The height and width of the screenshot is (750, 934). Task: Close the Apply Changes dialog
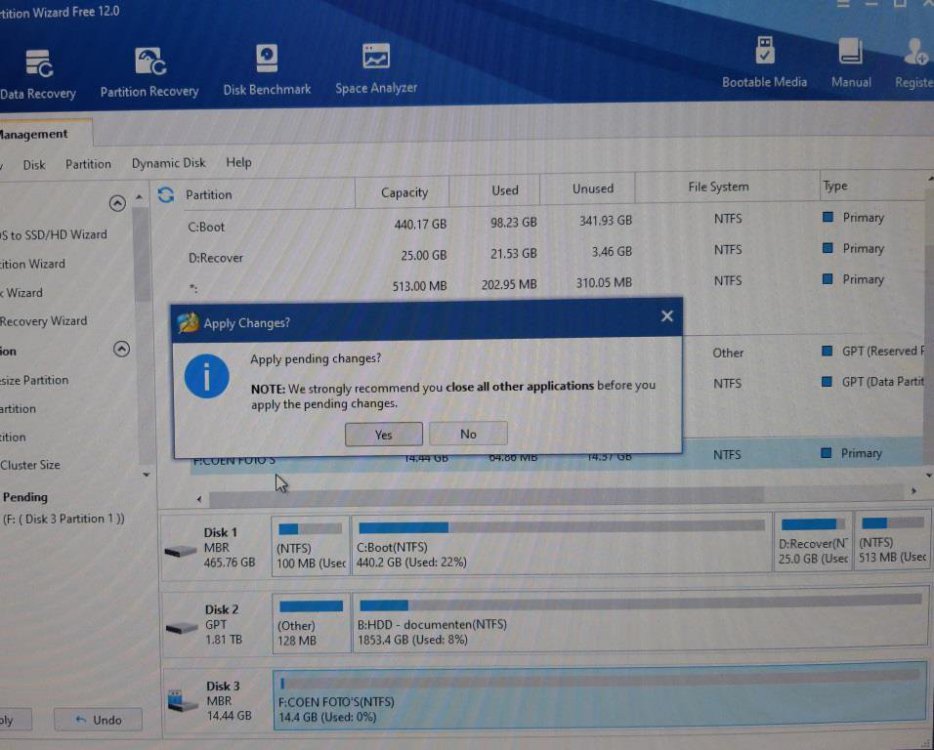pos(667,317)
